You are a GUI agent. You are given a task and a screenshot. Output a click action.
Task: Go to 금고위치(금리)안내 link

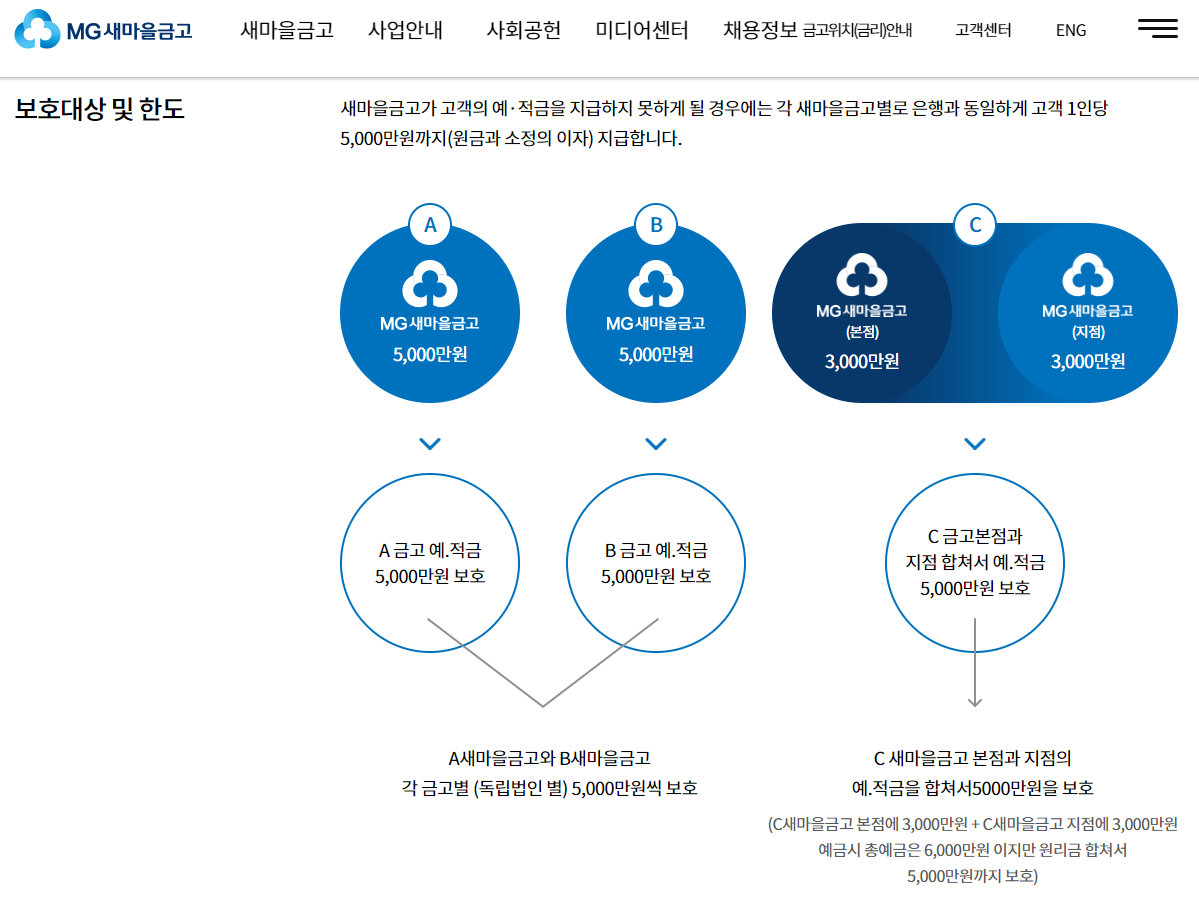click(857, 31)
